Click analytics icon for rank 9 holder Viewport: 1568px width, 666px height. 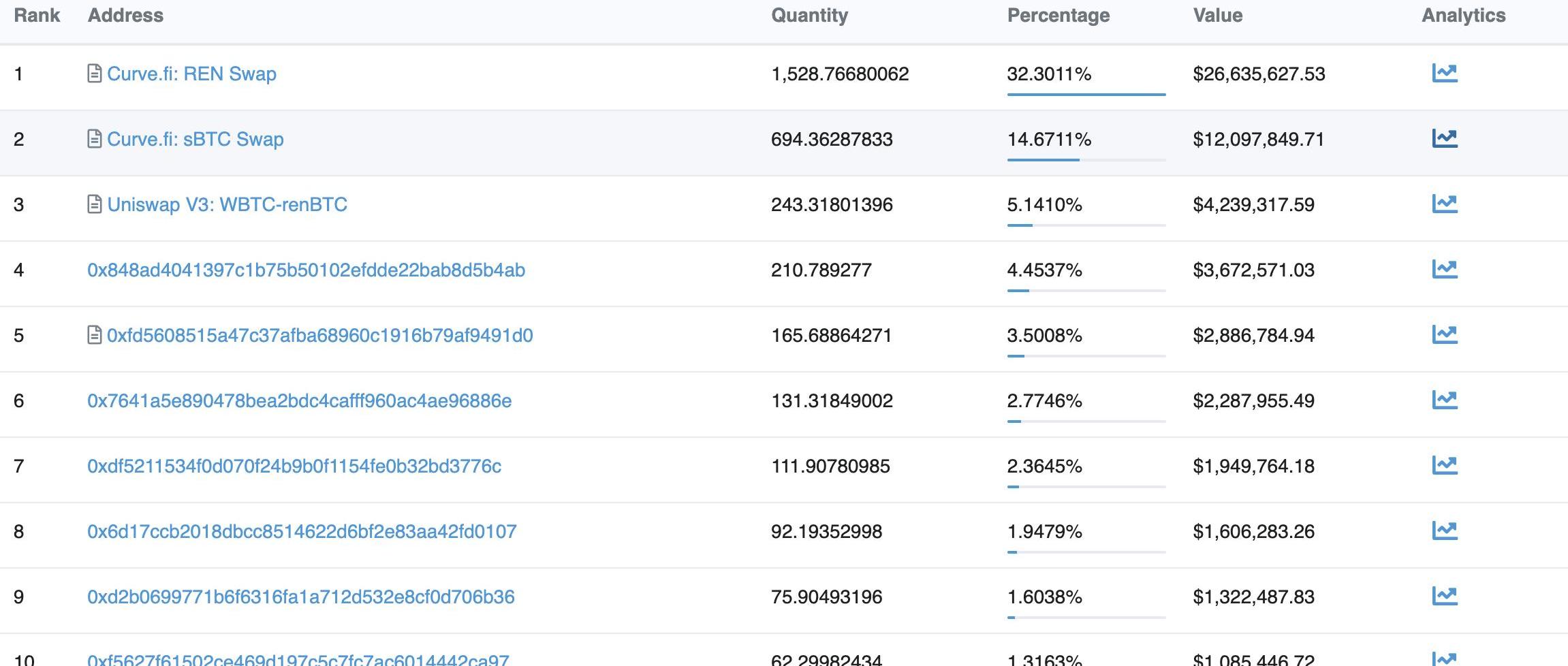1444,596
